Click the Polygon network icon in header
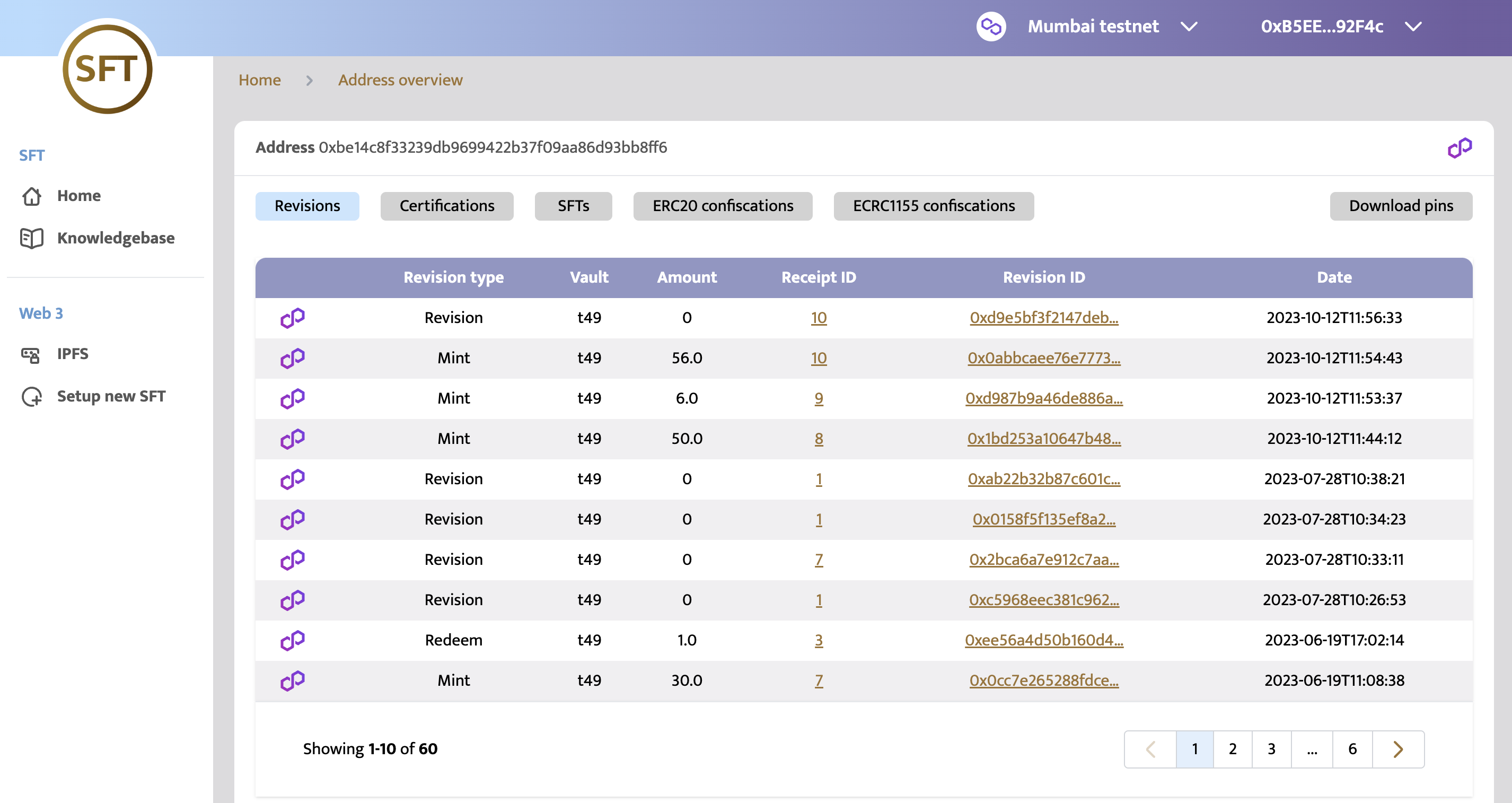 point(991,27)
